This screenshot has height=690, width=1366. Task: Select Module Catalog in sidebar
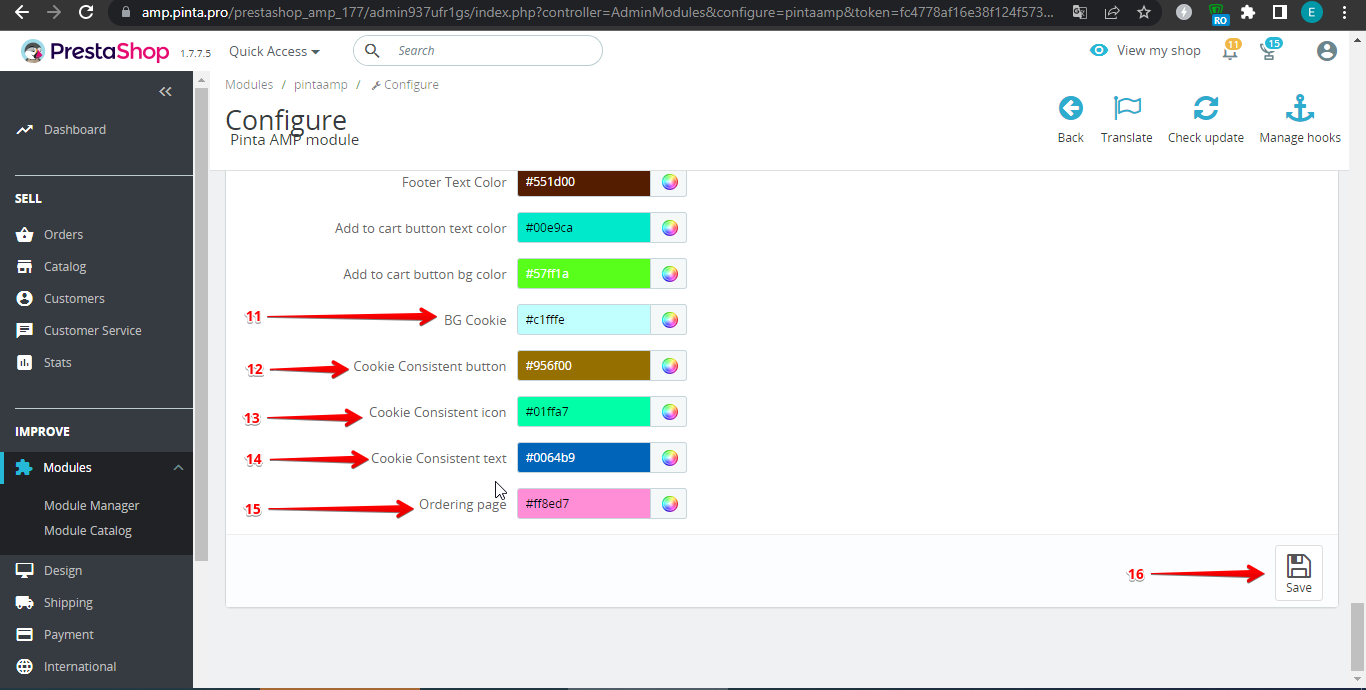pos(88,531)
